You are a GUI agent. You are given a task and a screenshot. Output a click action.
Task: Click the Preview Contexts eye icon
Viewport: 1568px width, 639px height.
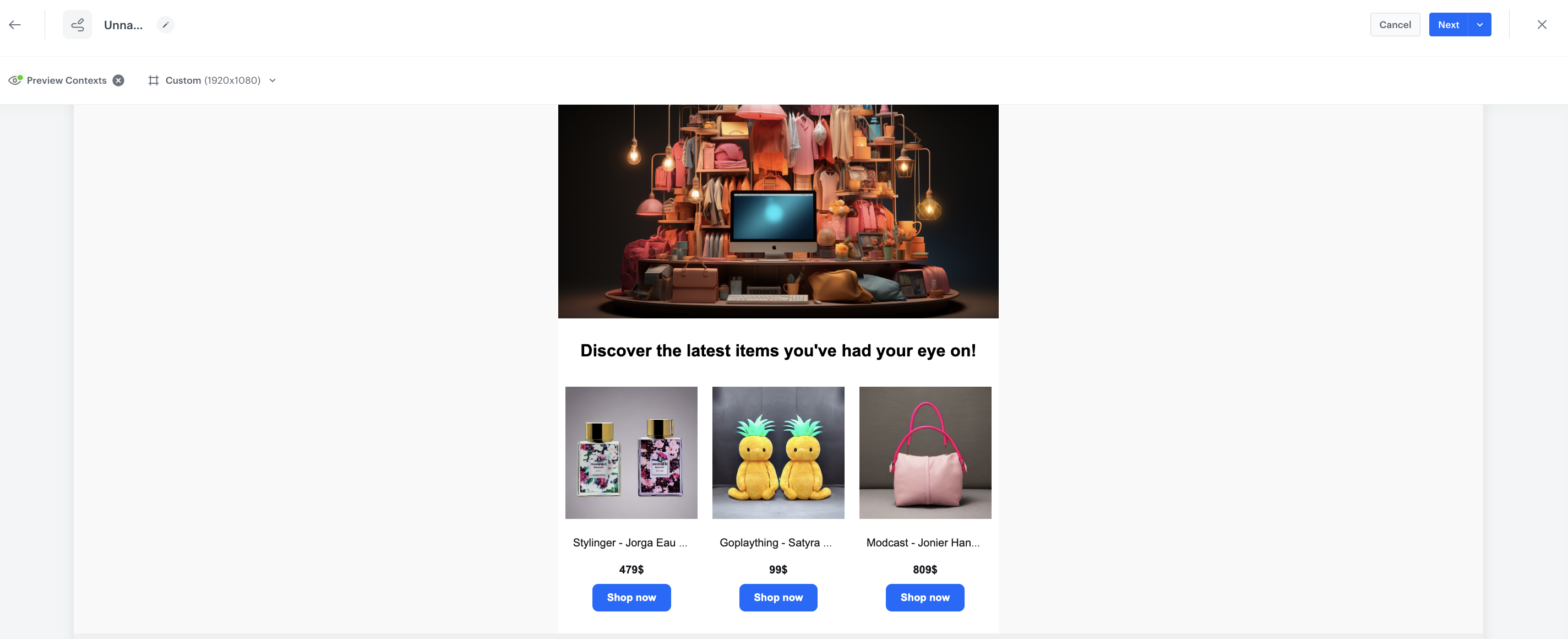(14, 80)
